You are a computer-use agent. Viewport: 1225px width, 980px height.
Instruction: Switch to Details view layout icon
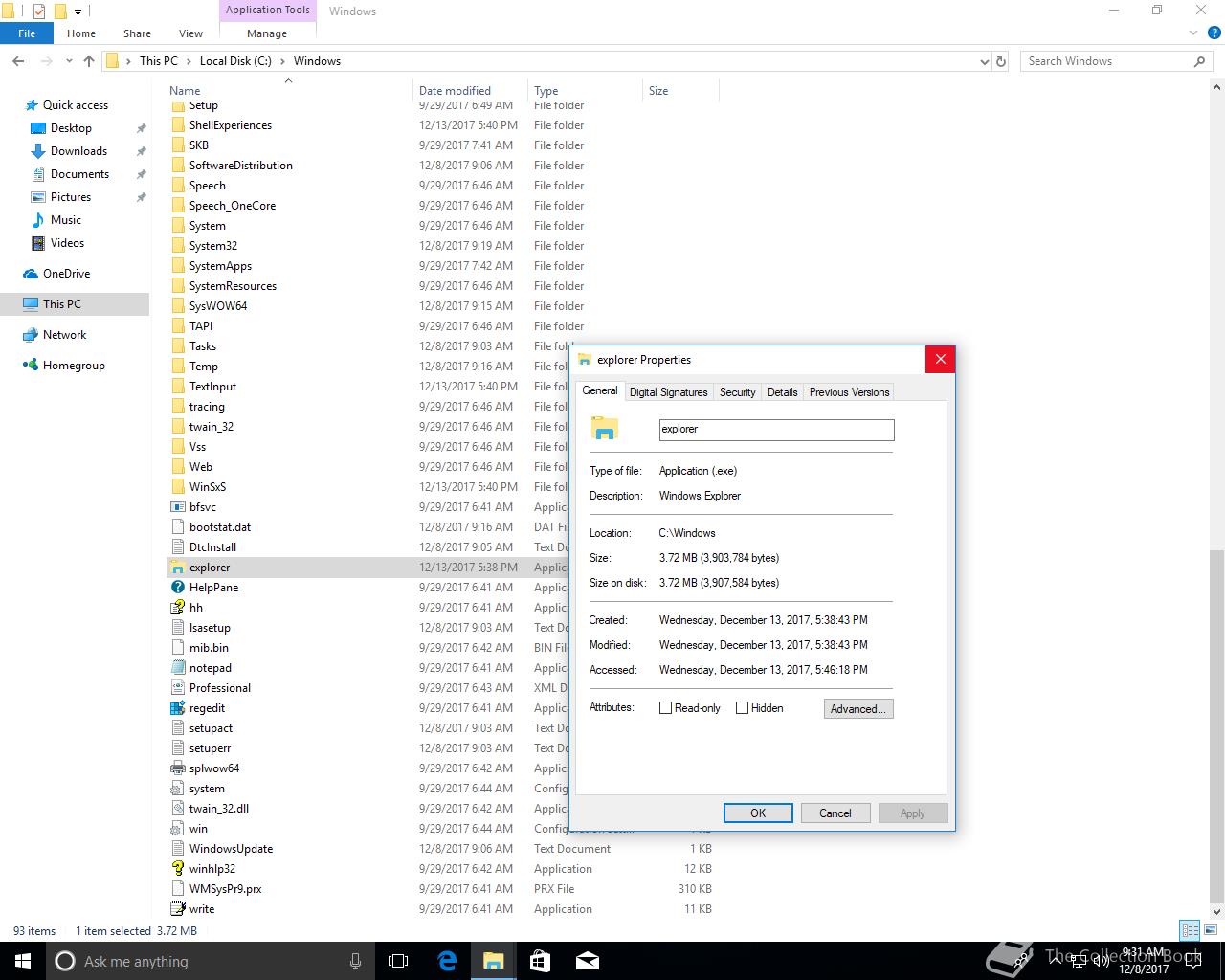coord(1190,930)
